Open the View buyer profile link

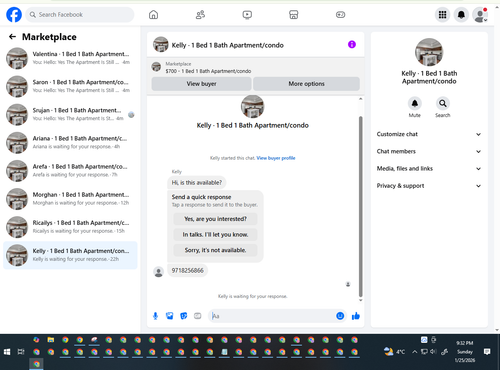276,158
